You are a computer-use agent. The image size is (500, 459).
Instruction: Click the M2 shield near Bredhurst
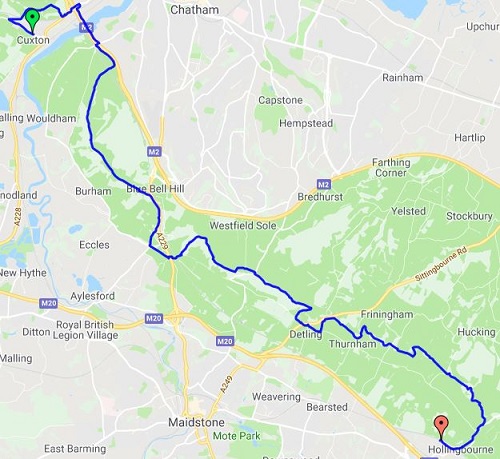[323, 184]
